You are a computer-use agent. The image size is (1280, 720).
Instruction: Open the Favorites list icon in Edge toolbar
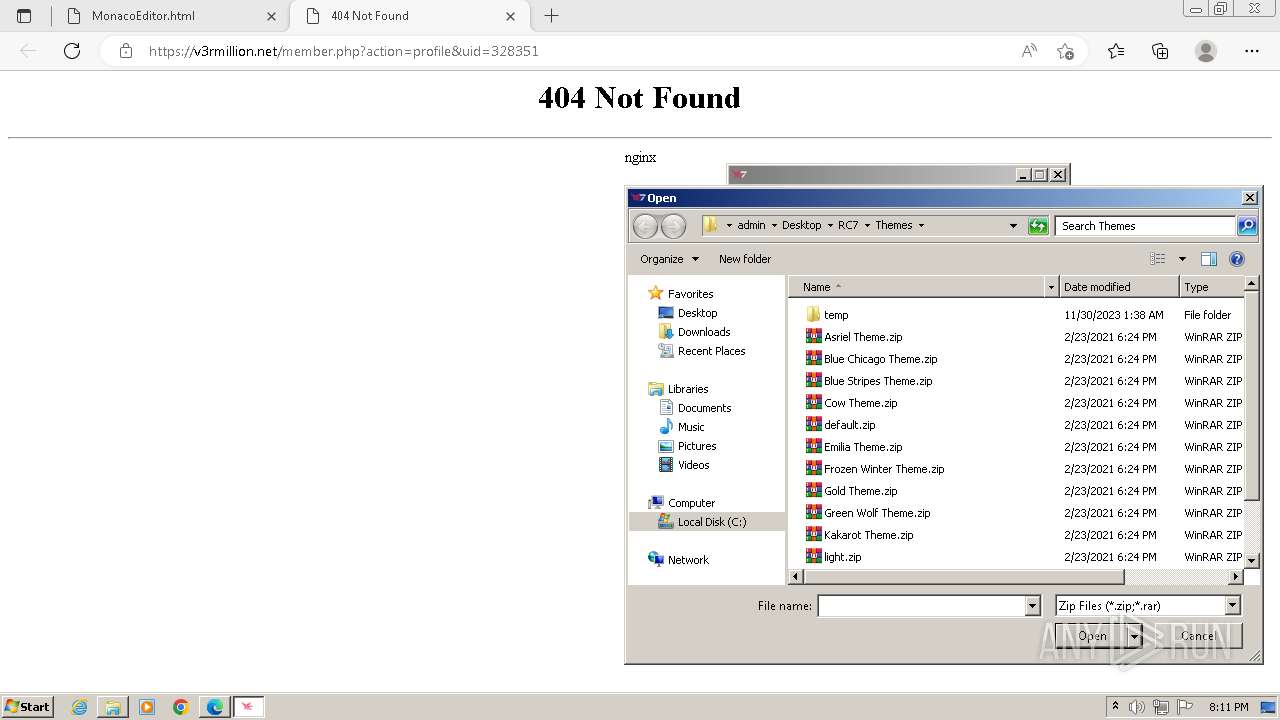[x=1116, y=51]
